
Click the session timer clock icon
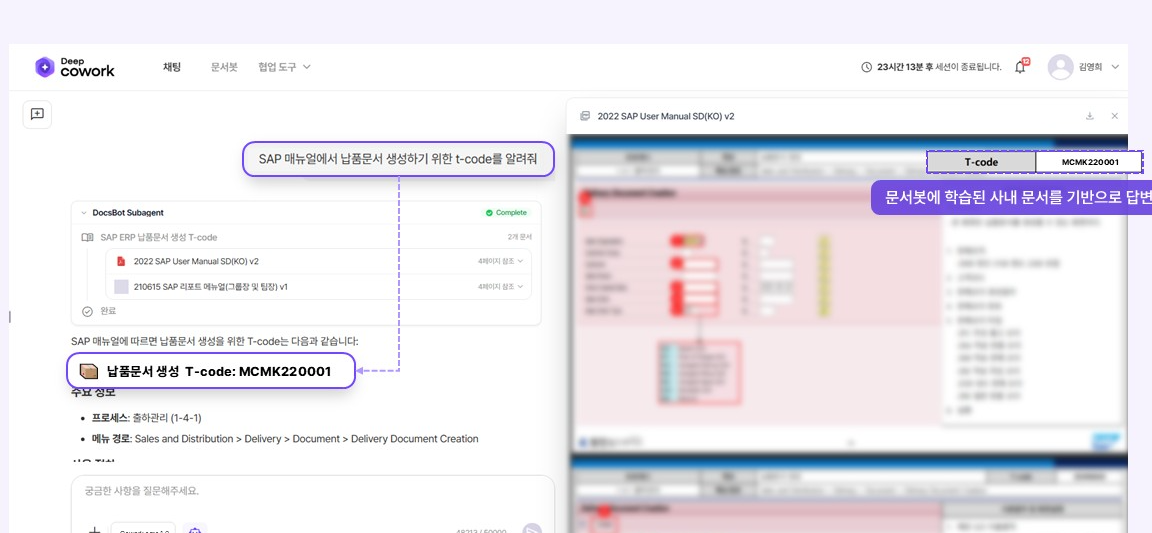[x=866, y=67]
